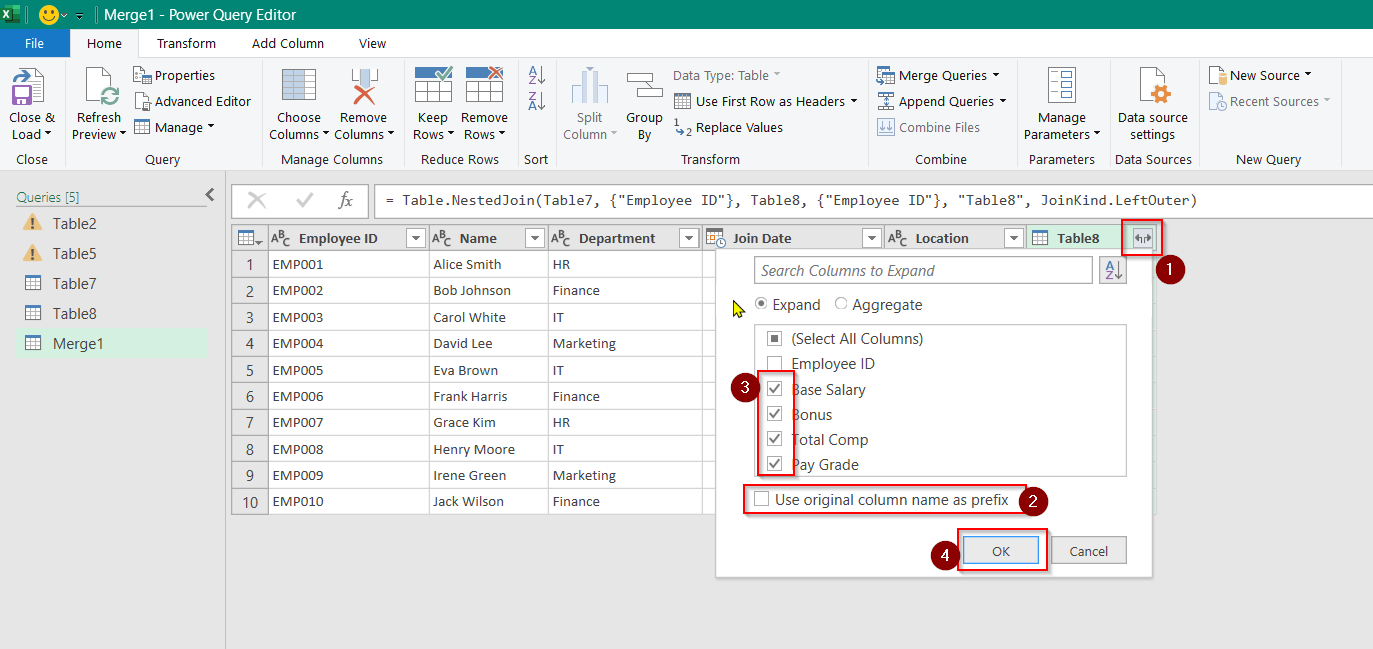The image size is (1373, 649).
Task: Click the Split Column icon
Action: (590, 87)
